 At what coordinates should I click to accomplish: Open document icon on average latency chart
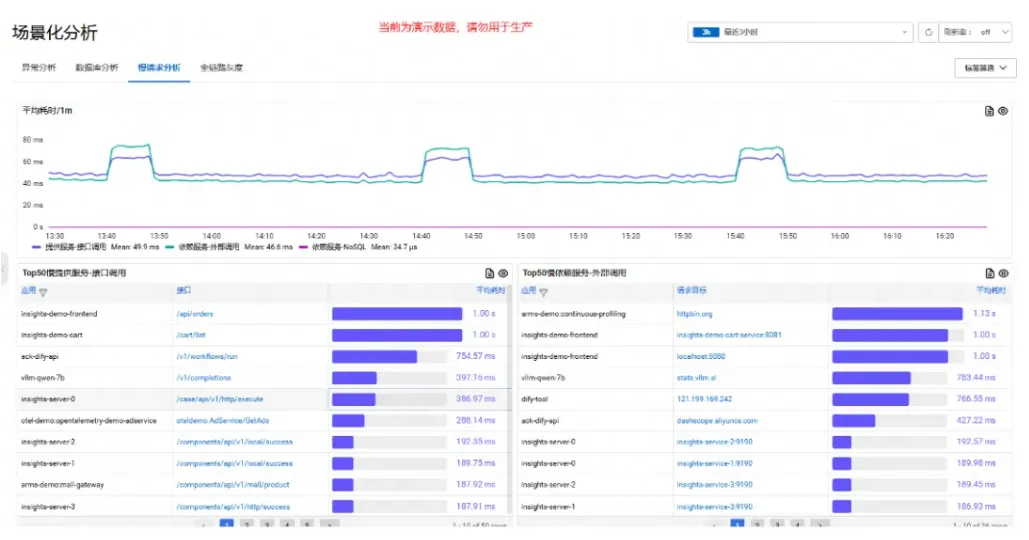(x=989, y=111)
